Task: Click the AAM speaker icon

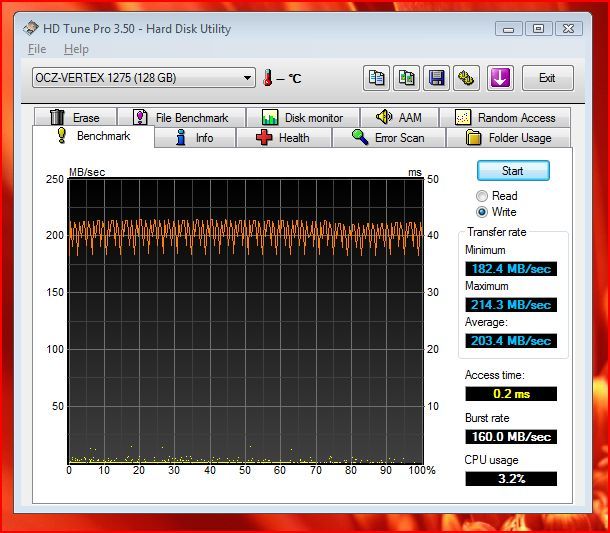Action: [384, 116]
